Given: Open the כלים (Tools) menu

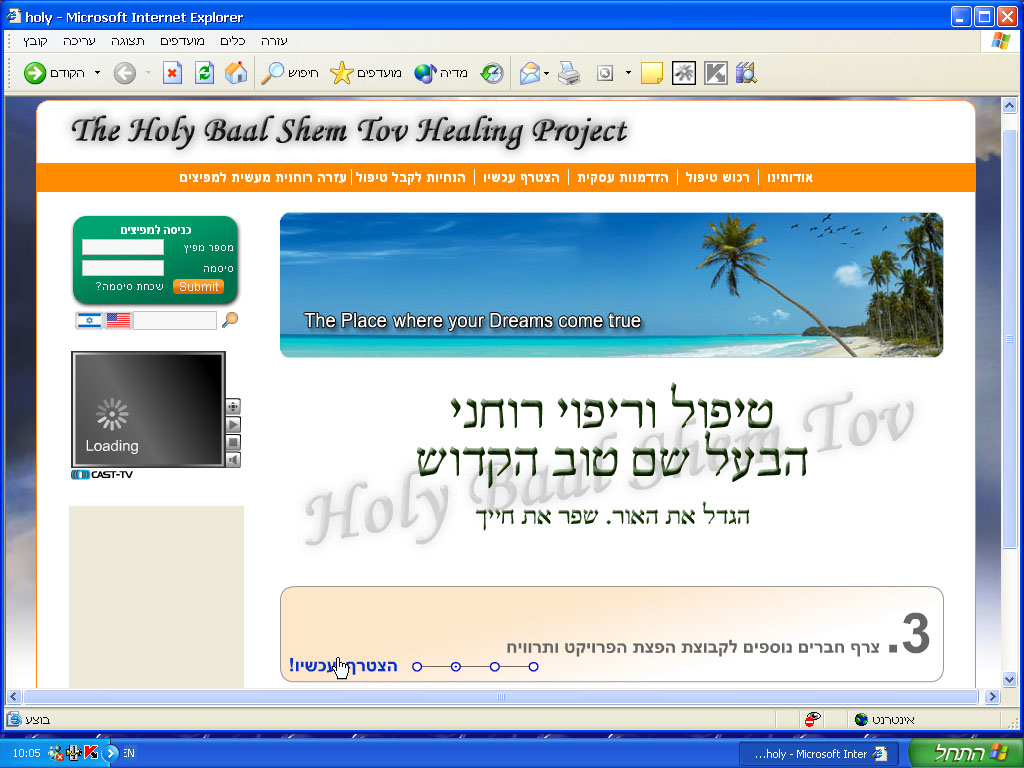Looking at the screenshot, I should (232, 41).
